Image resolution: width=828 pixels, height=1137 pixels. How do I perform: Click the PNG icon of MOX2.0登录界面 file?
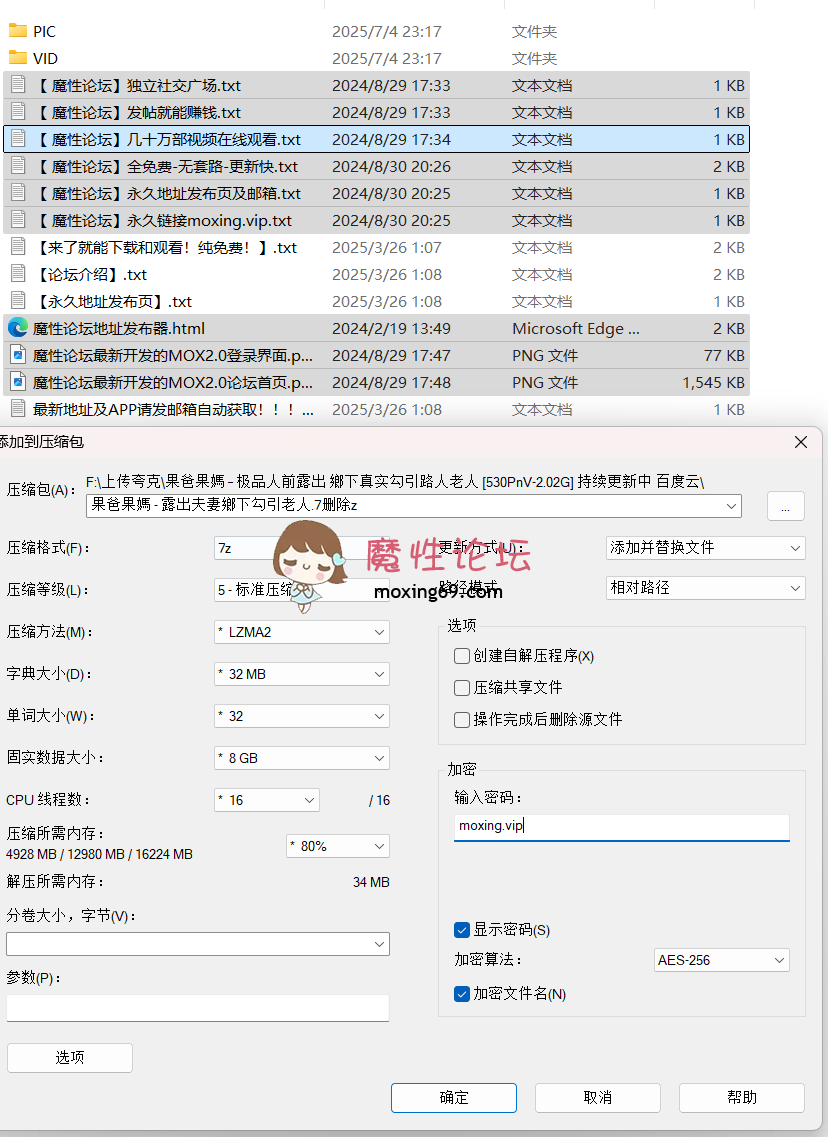coord(18,355)
